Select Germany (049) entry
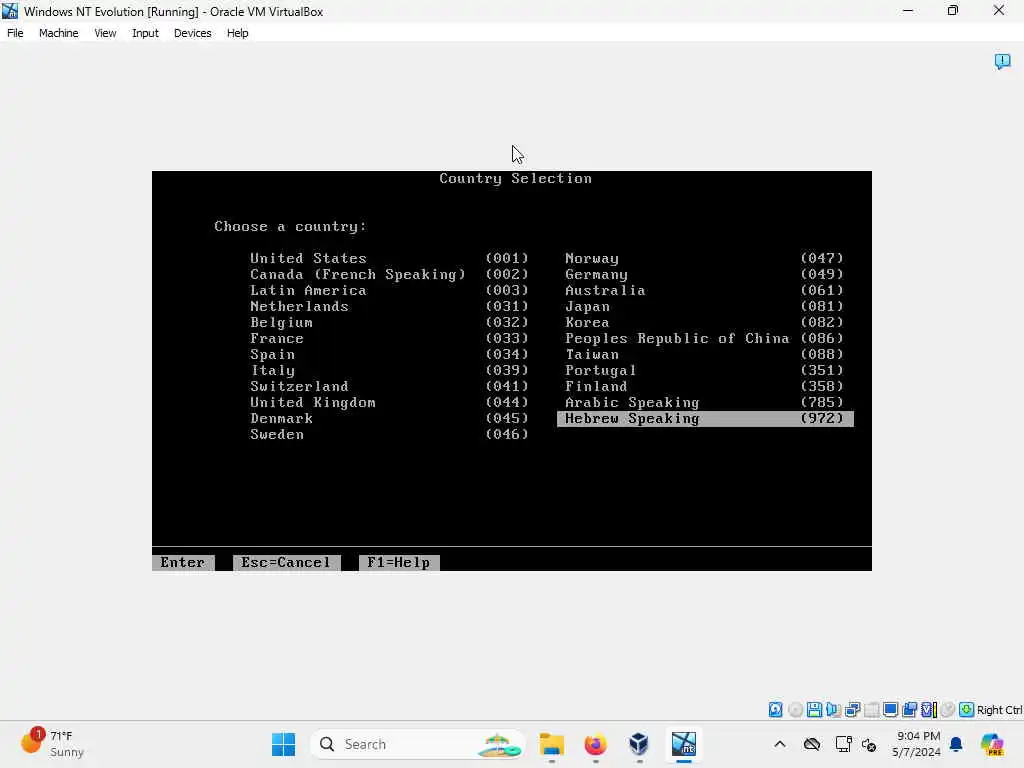 tap(704, 274)
